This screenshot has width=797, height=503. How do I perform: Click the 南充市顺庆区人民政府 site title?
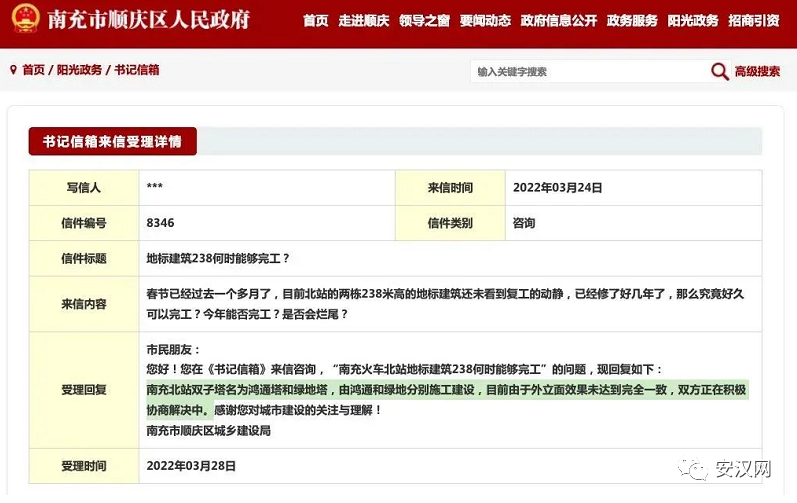click(148, 19)
